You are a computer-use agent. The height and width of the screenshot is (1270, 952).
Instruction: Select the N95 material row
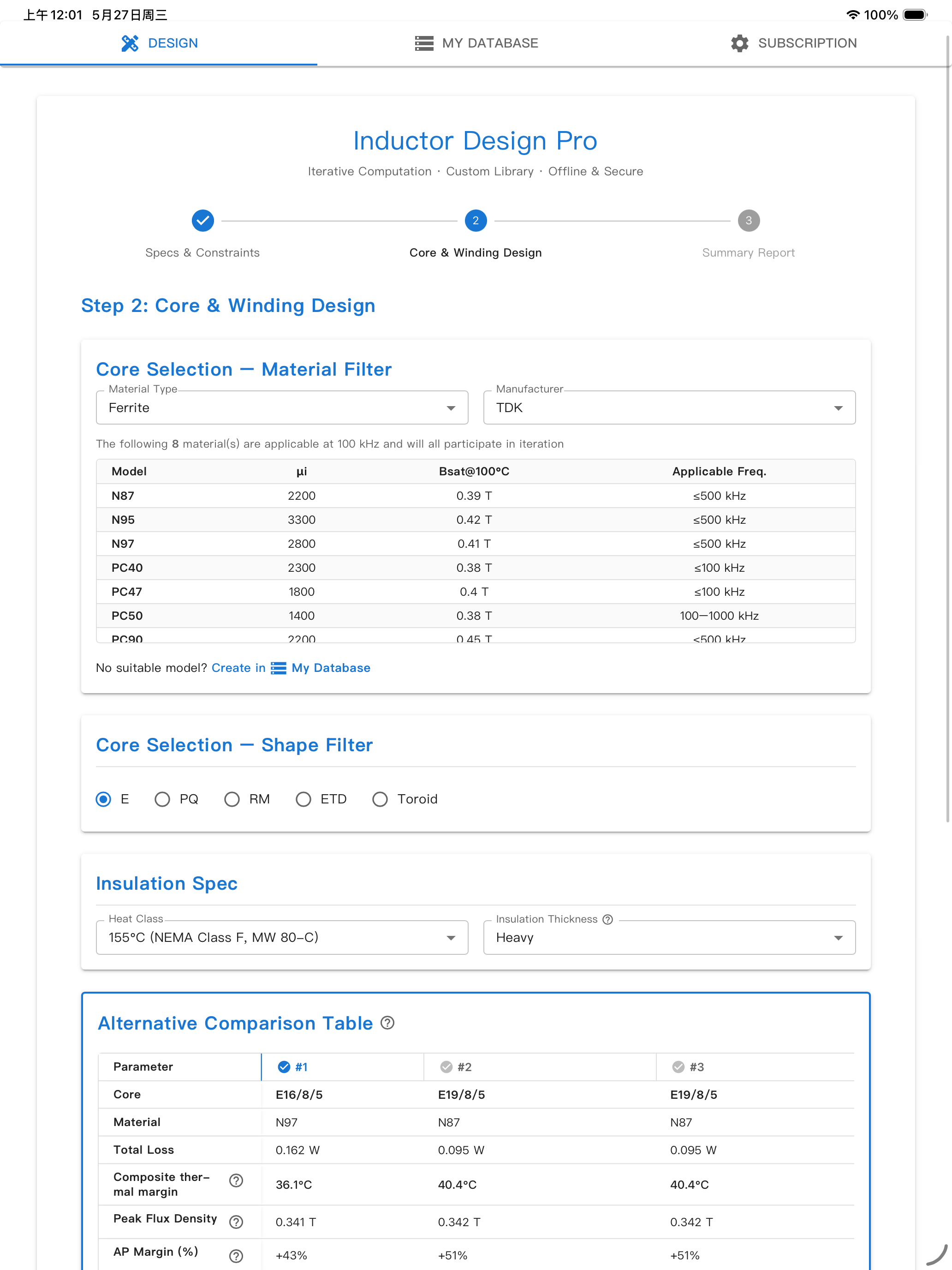point(476,520)
